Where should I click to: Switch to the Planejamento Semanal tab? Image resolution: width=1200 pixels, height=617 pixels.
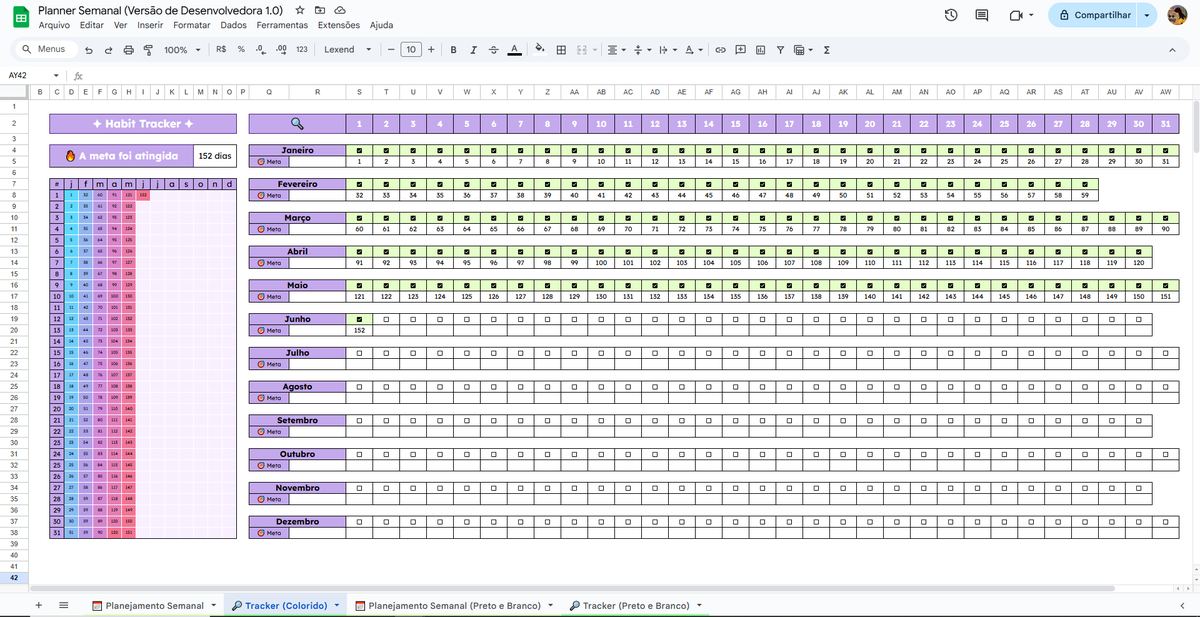point(155,605)
